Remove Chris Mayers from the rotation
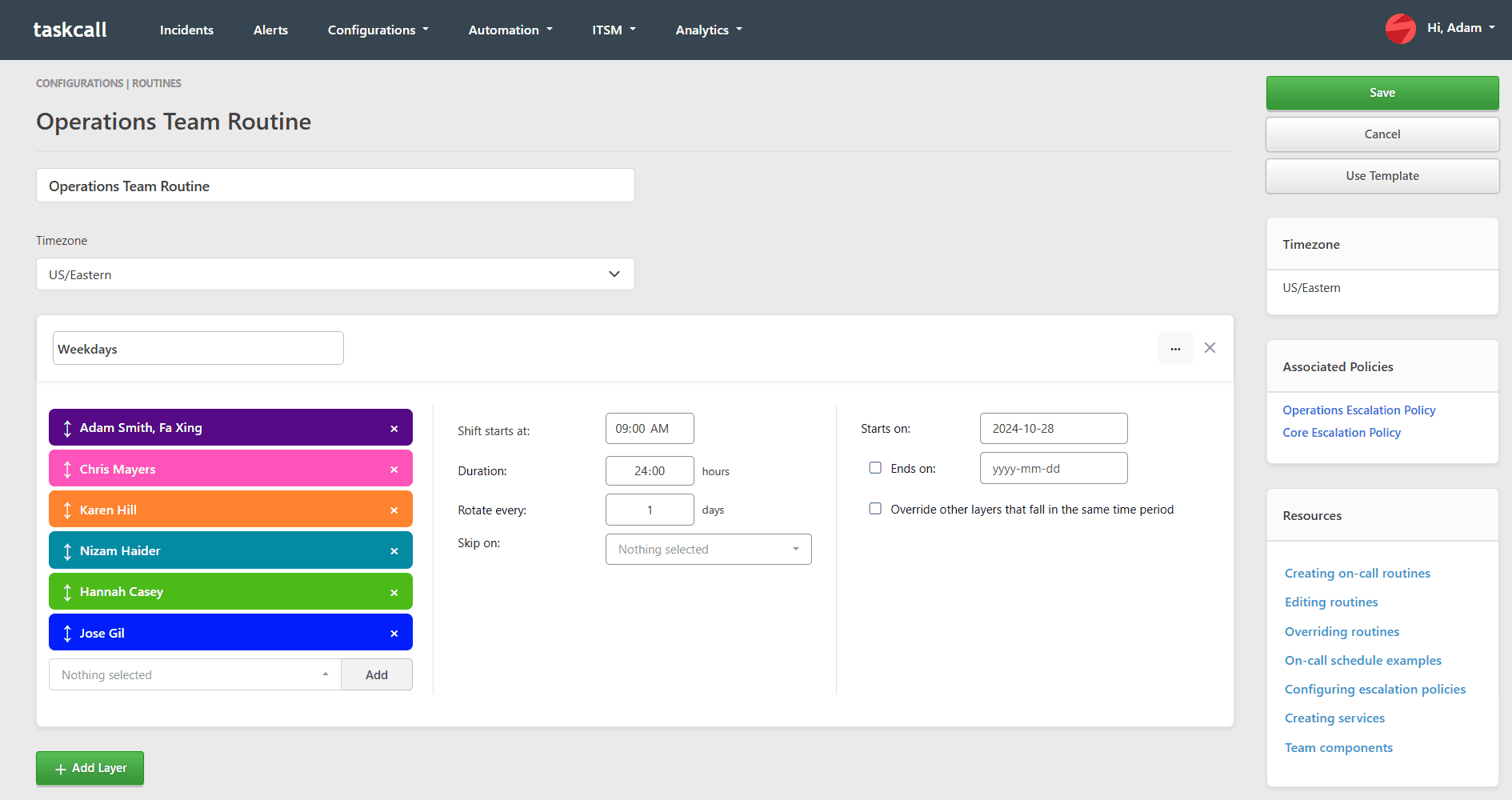Image resolution: width=1512 pixels, height=800 pixels. 394,470
